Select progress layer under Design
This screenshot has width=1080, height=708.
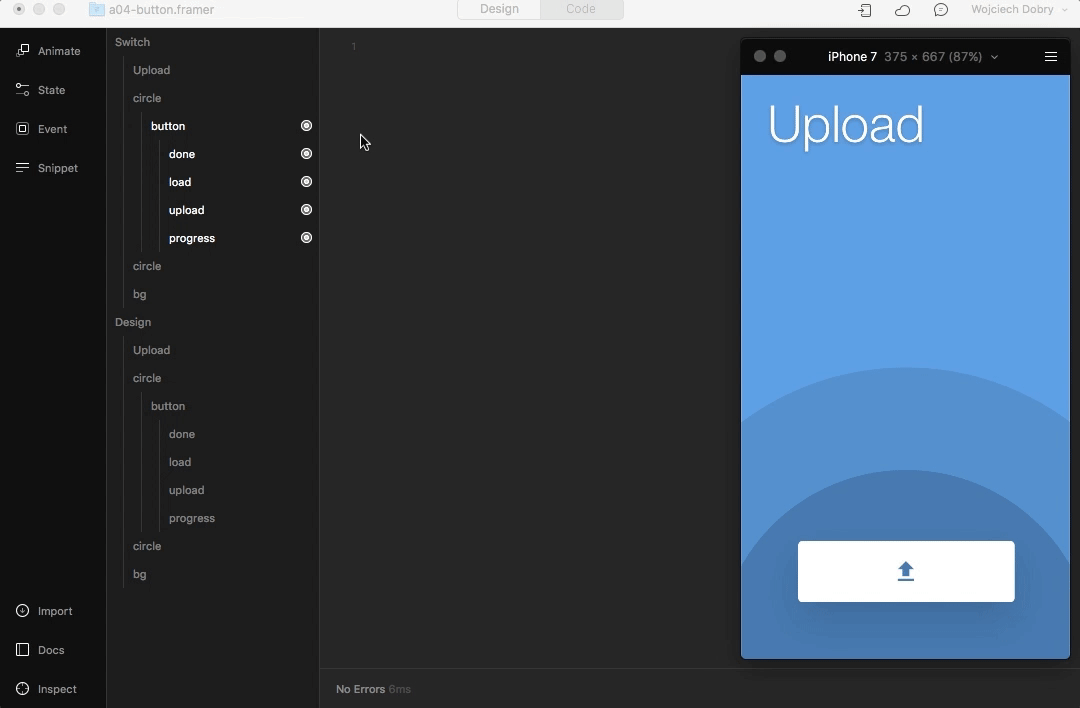coord(192,518)
